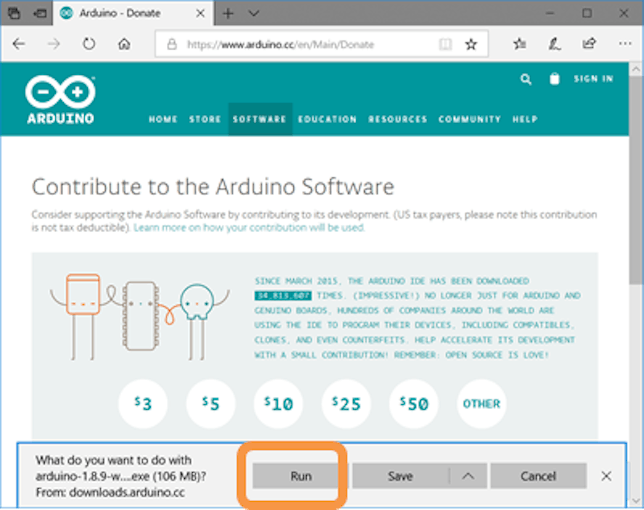Add this page to favorites star
The image size is (644, 510).
(471, 44)
